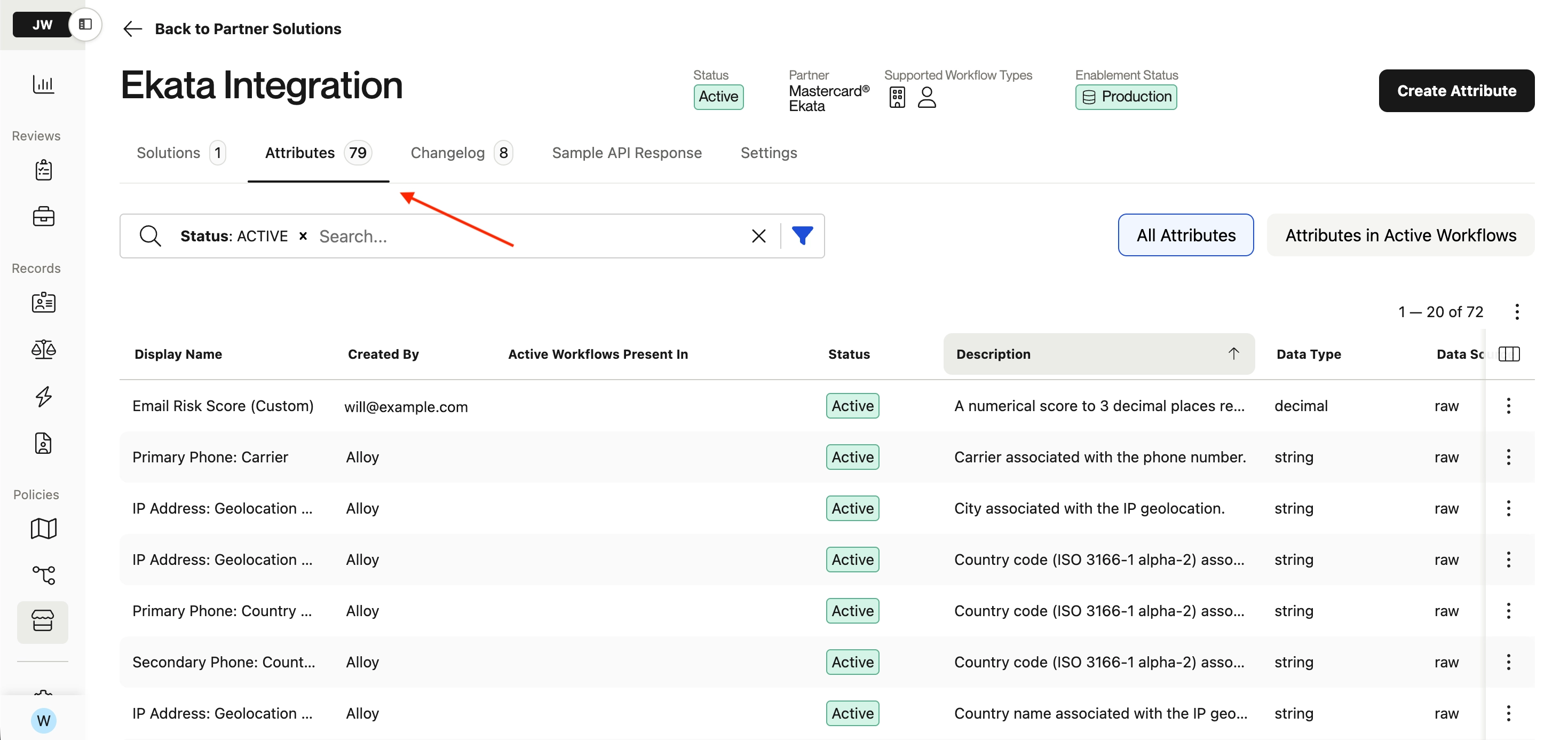Collapse the sidebar panel toggle
The image size is (1568, 740).
(x=85, y=25)
